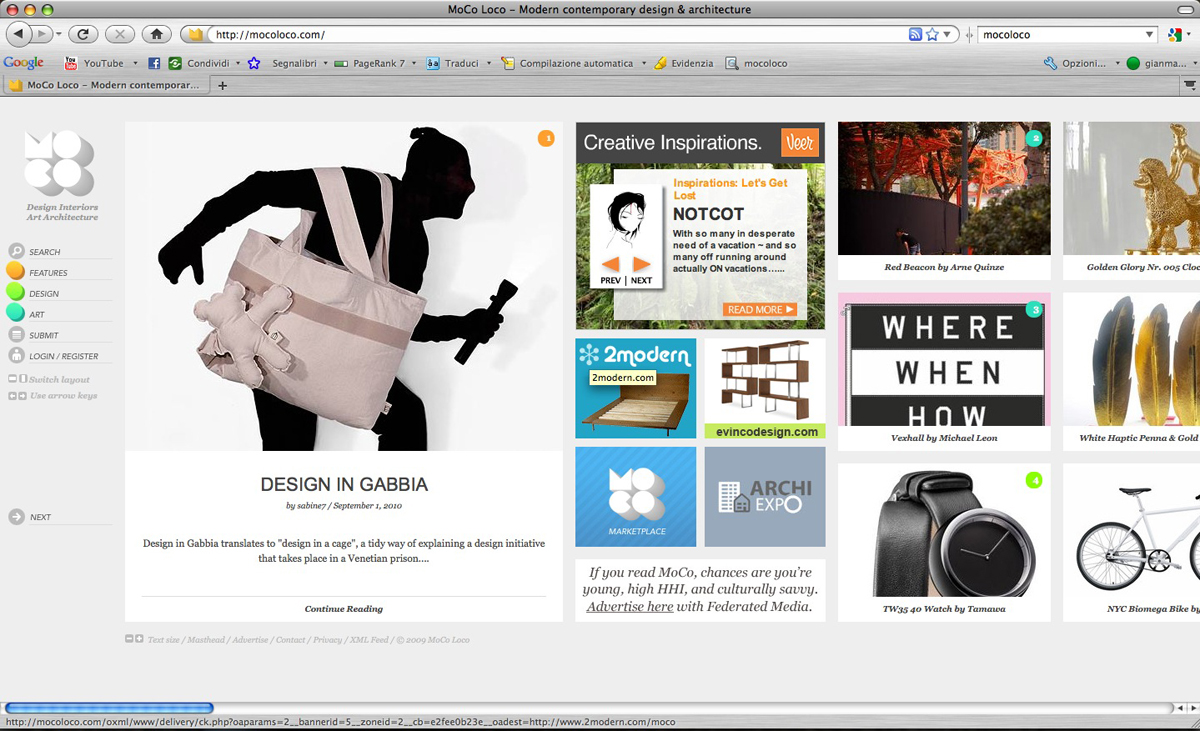The width and height of the screenshot is (1200, 731).
Task: Open Opzioni wrench settings
Action: click(1075, 63)
